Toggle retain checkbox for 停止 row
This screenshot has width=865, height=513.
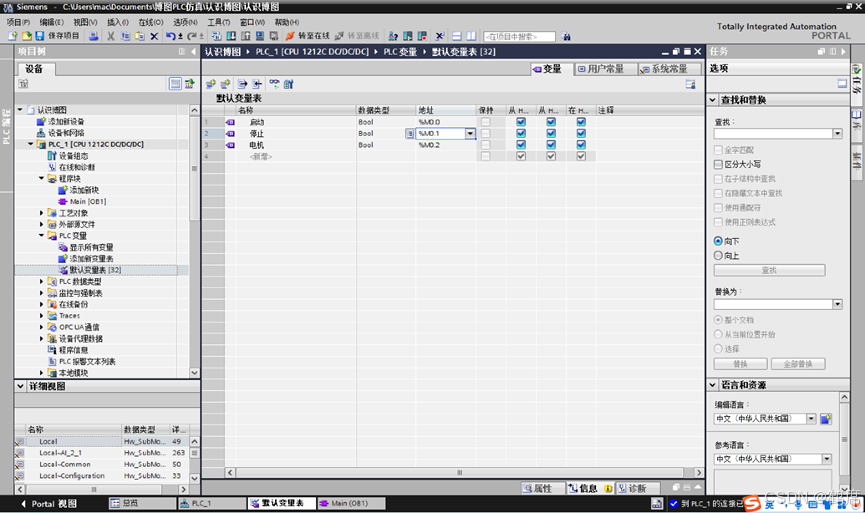point(485,133)
